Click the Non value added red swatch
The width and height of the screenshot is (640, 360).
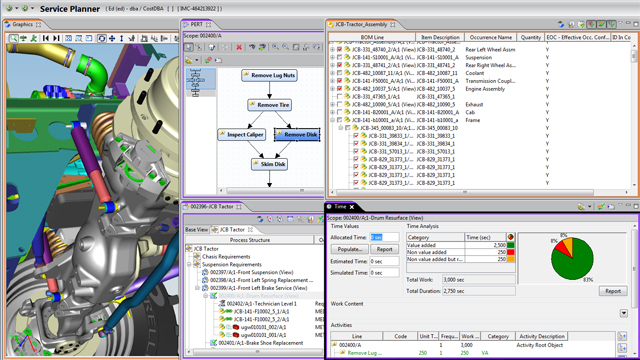pos(511,252)
